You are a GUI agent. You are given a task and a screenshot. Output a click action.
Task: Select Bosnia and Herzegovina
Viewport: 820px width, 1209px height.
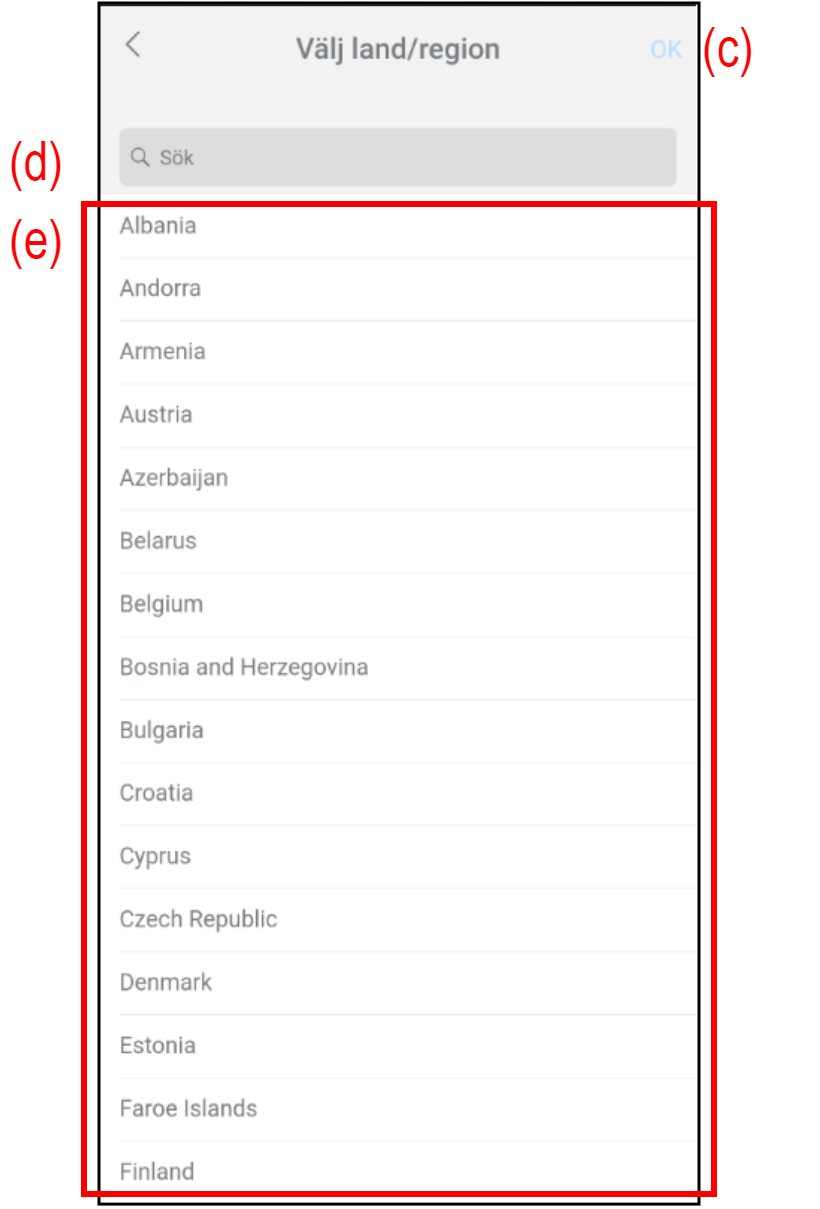244,667
